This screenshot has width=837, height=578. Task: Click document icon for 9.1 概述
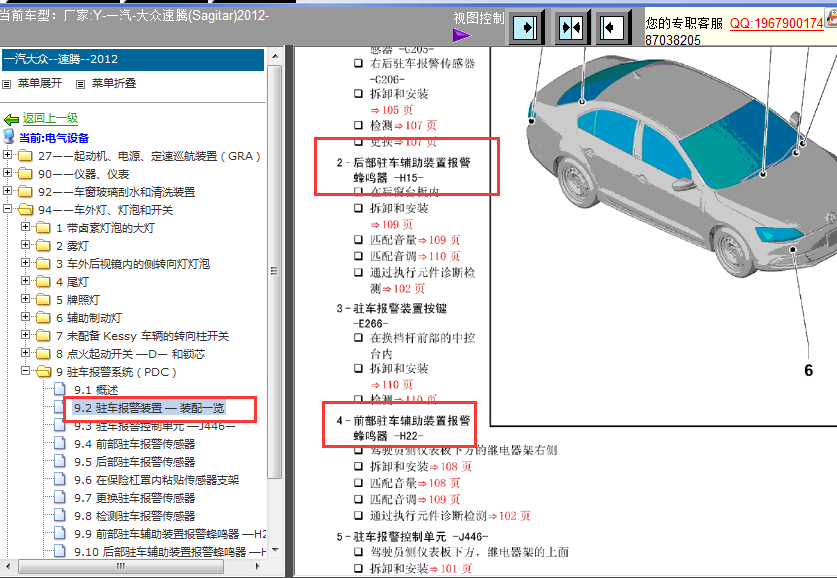[60, 390]
